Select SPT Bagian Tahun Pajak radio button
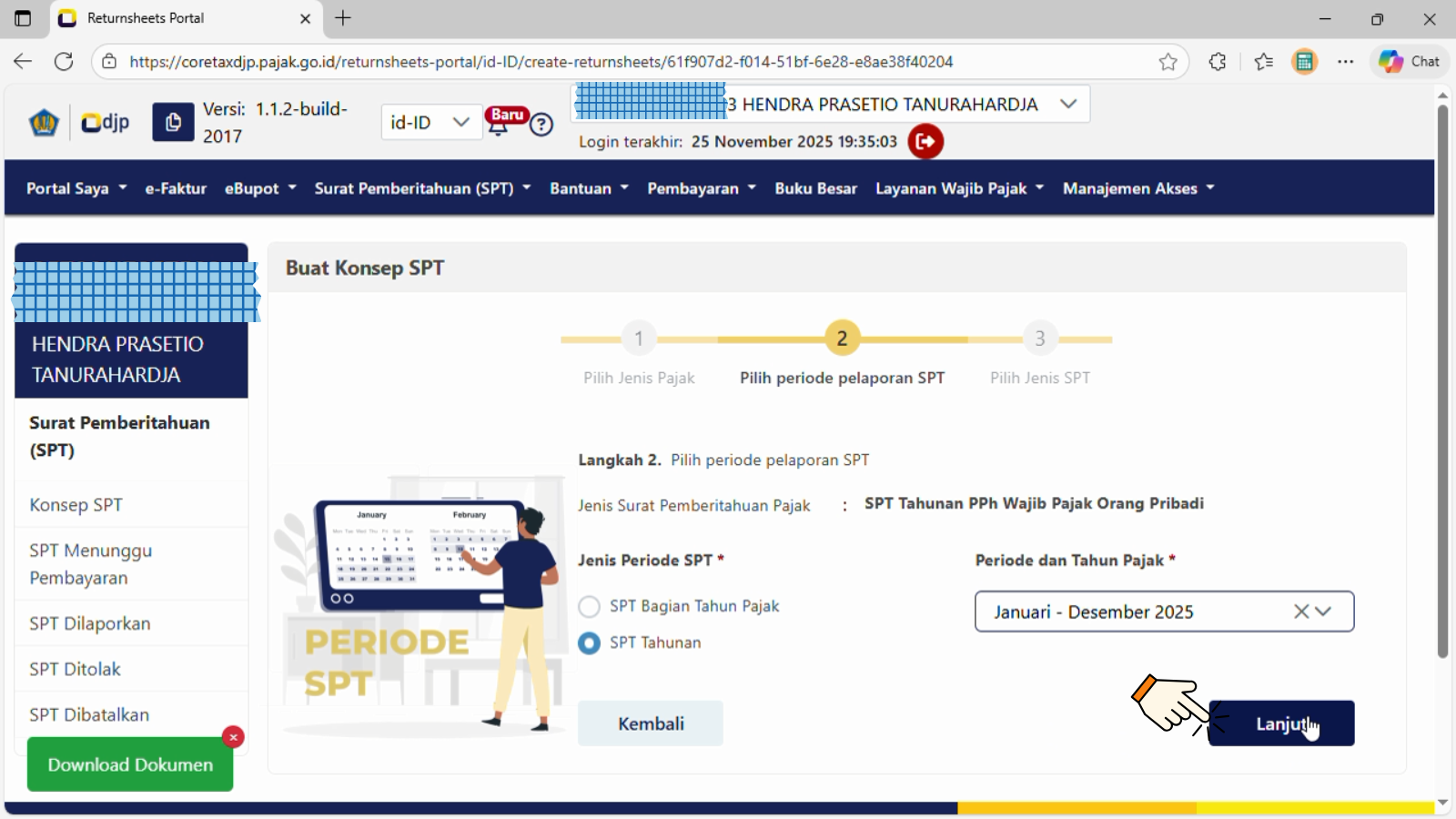Image resolution: width=1456 pixels, height=819 pixels. click(x=590, y=607)
